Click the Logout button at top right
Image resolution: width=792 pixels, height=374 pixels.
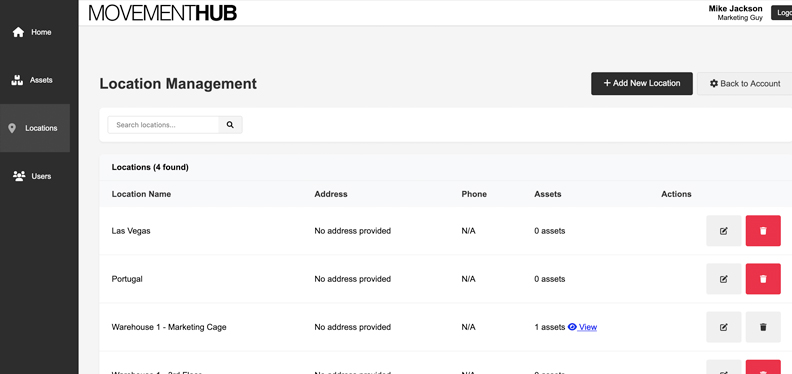click(781, 13)
